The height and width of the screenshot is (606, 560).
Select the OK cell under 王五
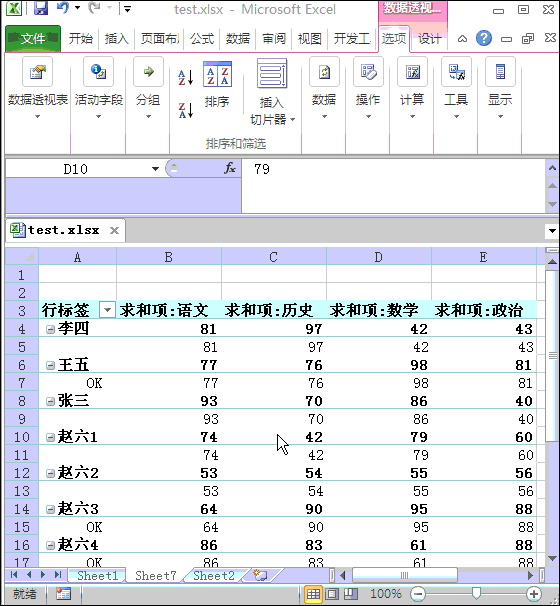click(x=77, y=383)
